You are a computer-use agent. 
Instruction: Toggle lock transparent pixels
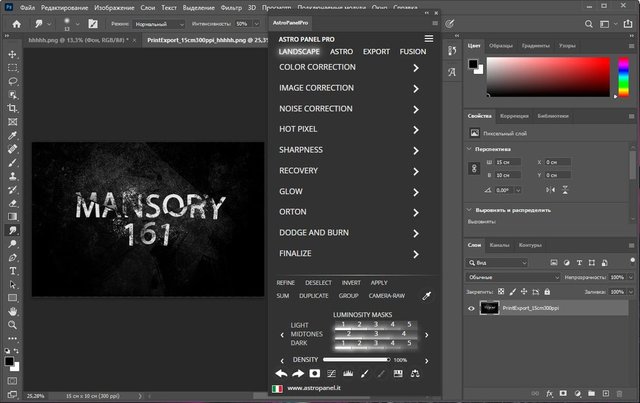click(501, 292)
